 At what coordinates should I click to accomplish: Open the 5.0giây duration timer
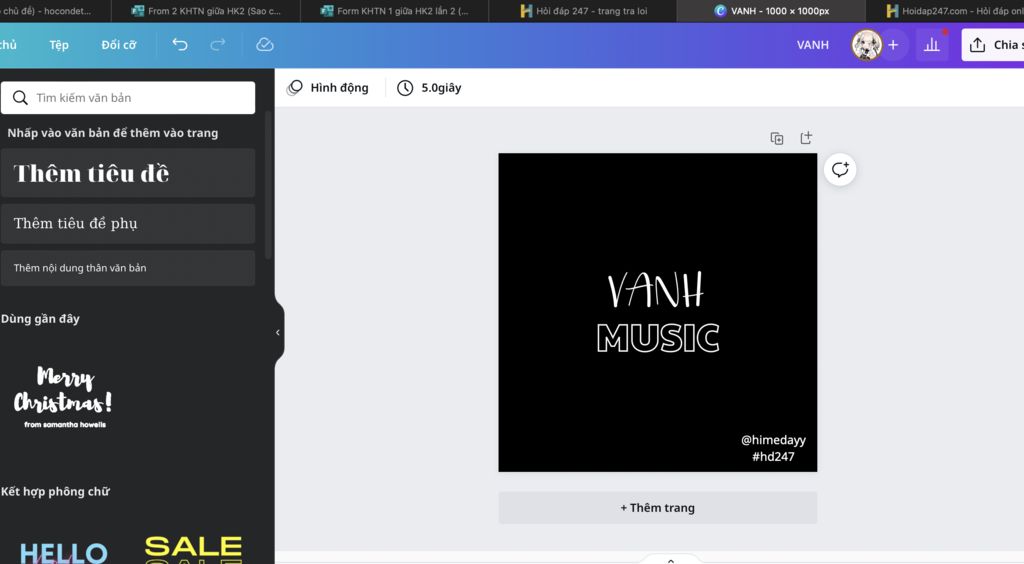click(x=429, y=87)
